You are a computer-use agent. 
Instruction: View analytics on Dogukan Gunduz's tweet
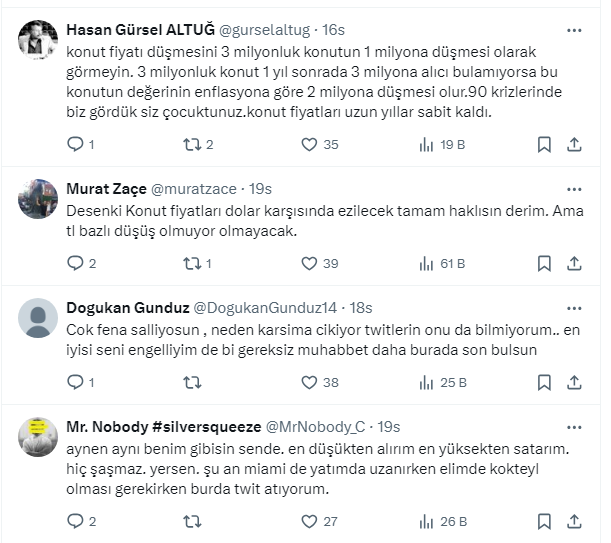click(x=426, y=382)
